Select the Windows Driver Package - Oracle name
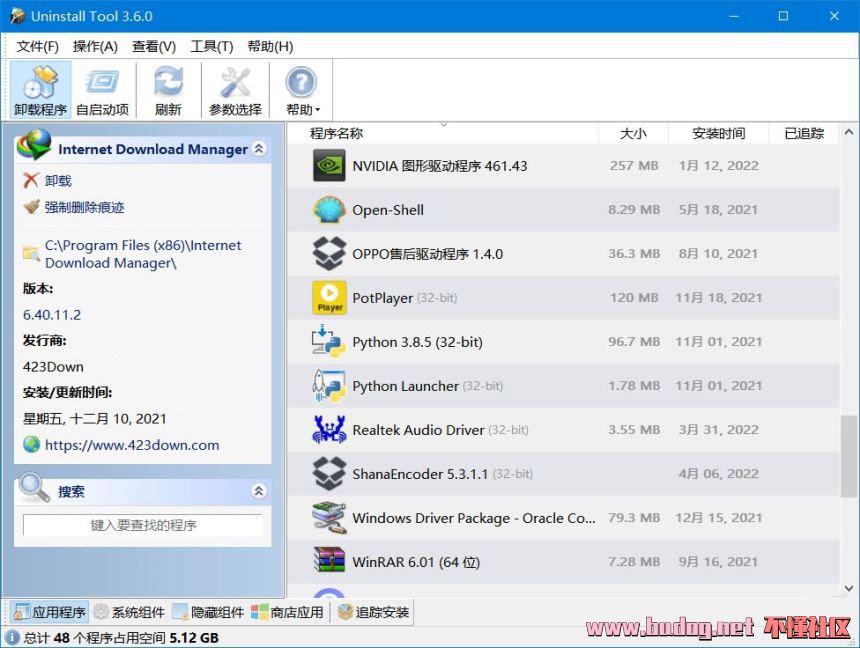860x648 pixels. (x=474, y=518)
